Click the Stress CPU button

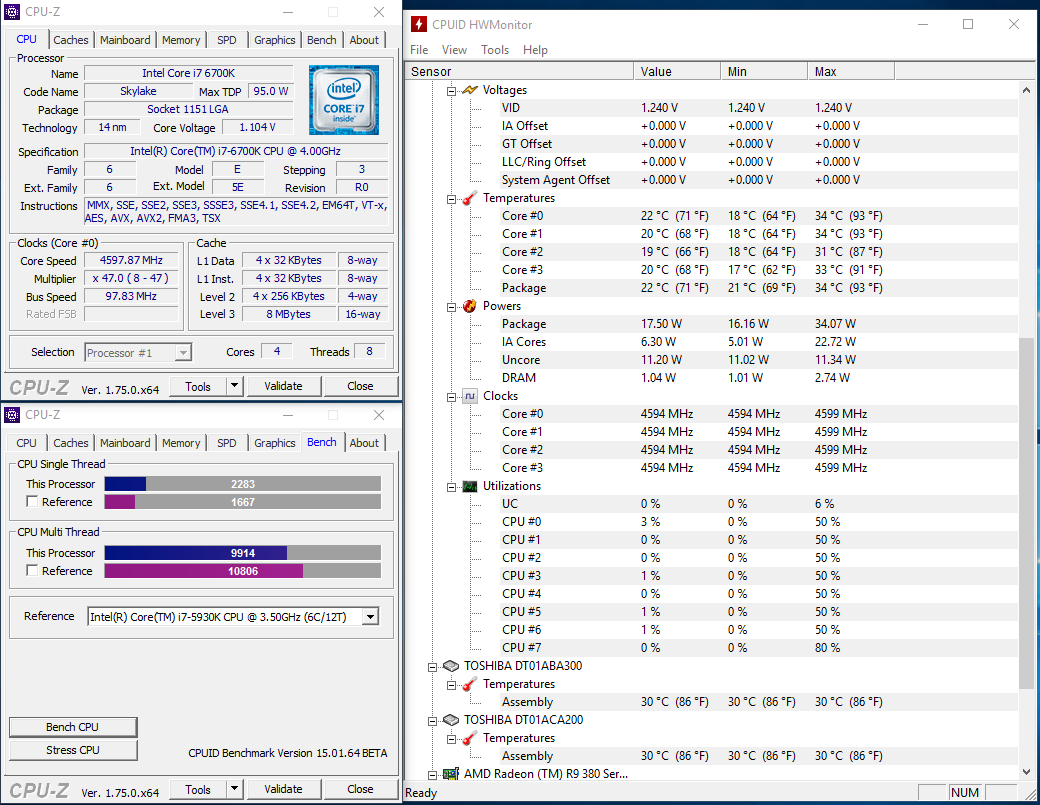coord(73,750)
